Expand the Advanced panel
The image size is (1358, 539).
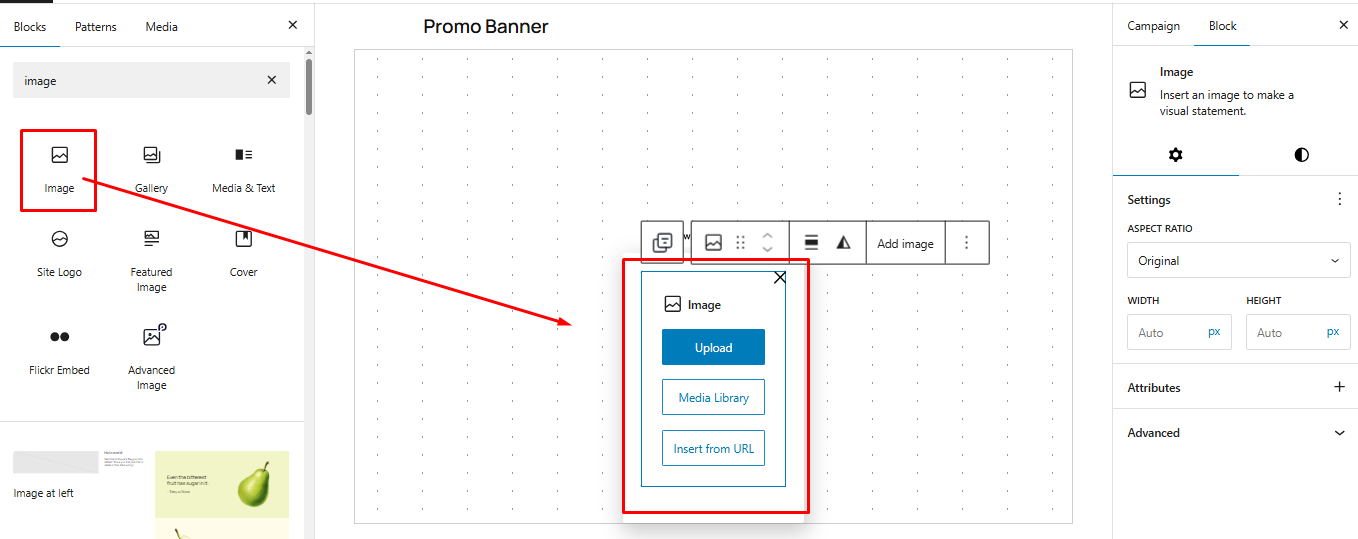pyautogui.click(x=1238, y=433)
